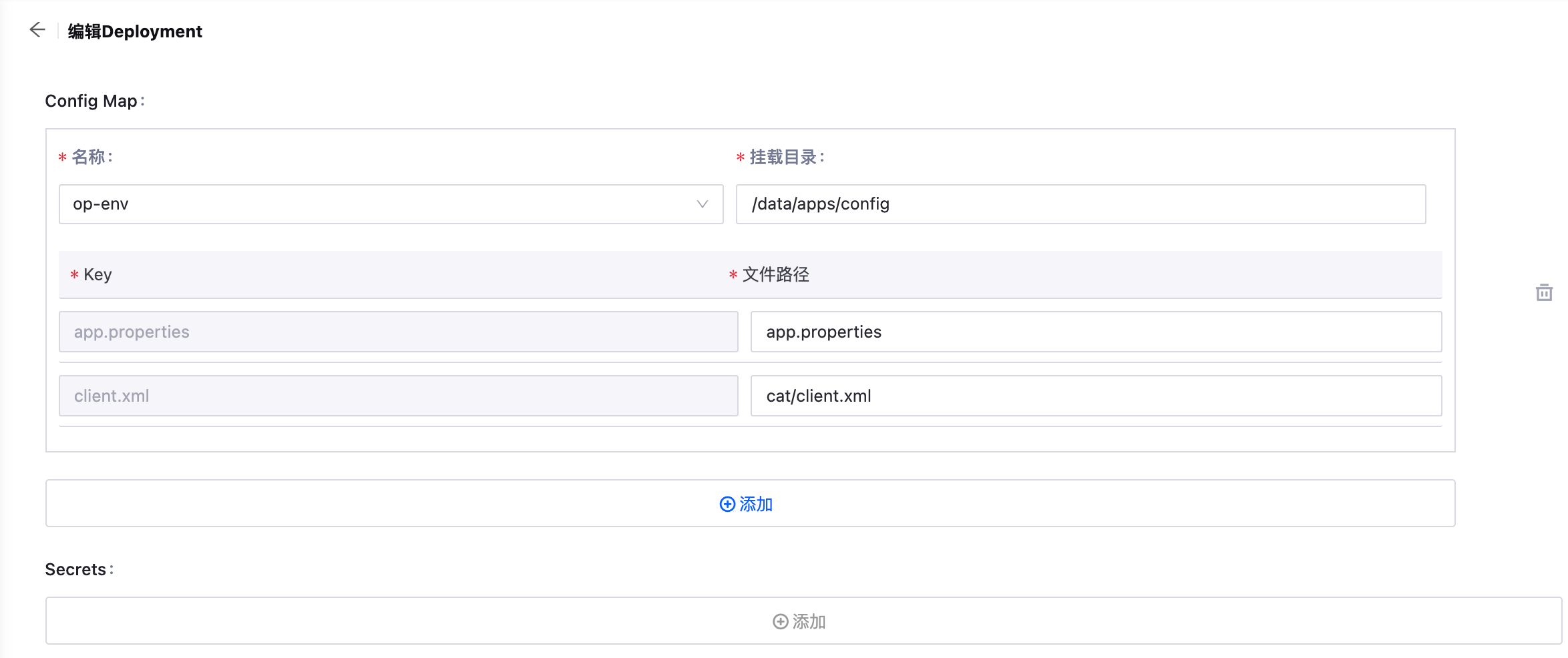The image size is (1568, 658).
Task: Add a new Secret via gray 添加
Action: click(809, 621)
